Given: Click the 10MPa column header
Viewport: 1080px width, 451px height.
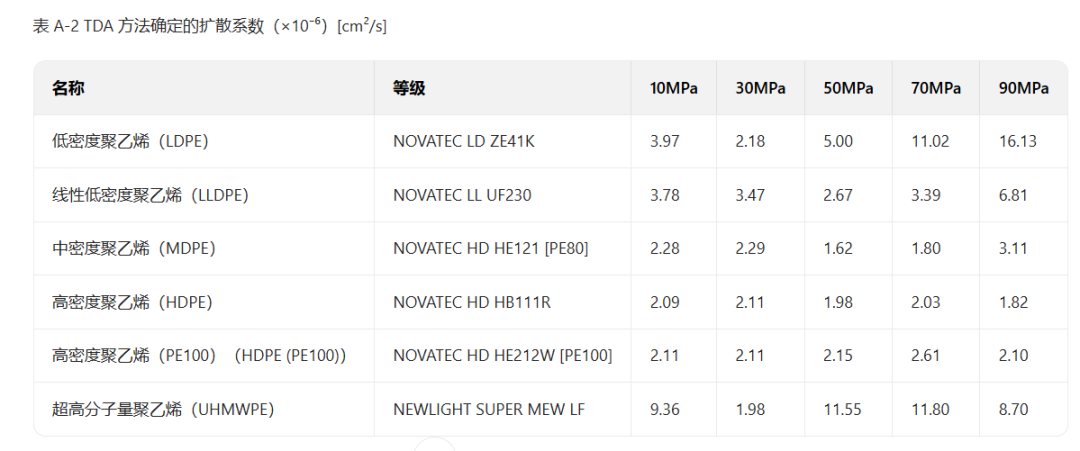Looking at the screenshot, I should pos(674,88).
